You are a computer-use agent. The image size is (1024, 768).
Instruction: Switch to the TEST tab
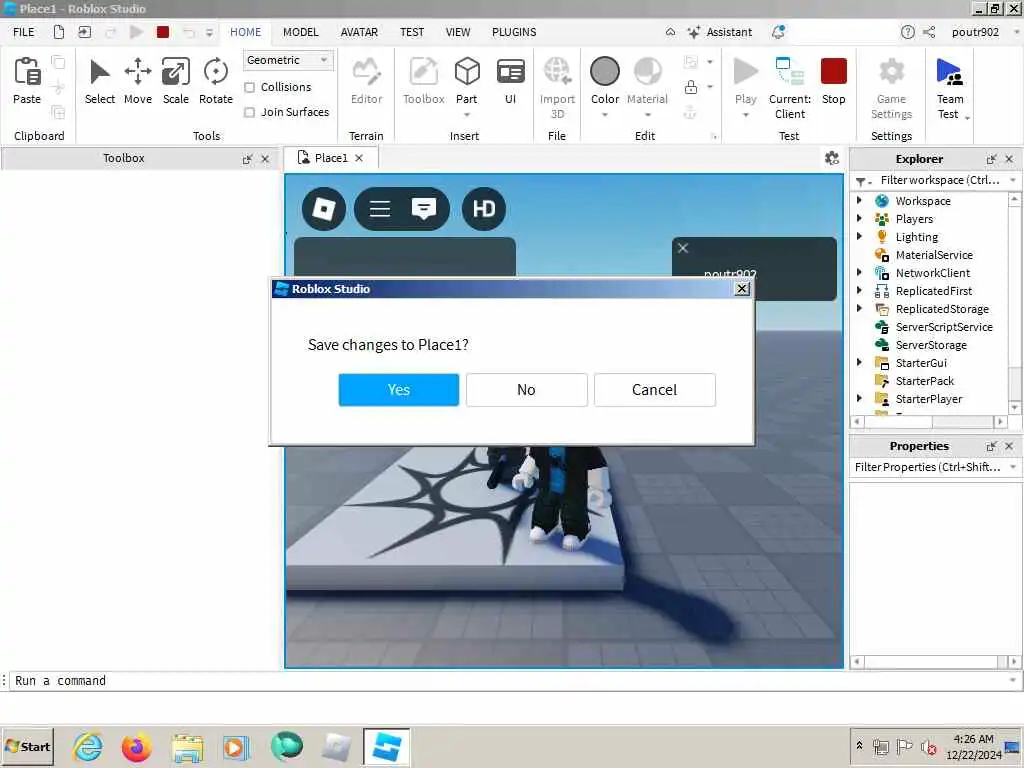[412, 32]
